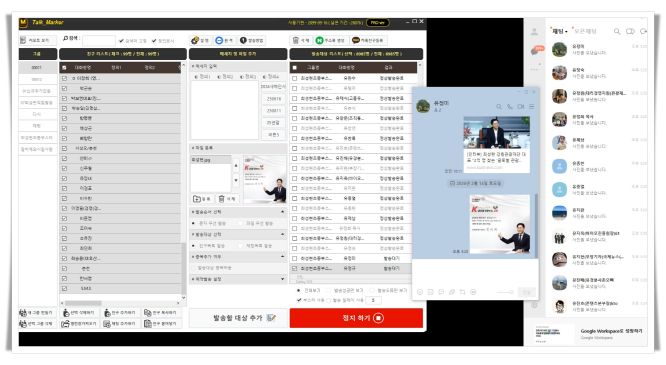
Task: Click the search icon in the chat window
Action: (x=499, y=107)
